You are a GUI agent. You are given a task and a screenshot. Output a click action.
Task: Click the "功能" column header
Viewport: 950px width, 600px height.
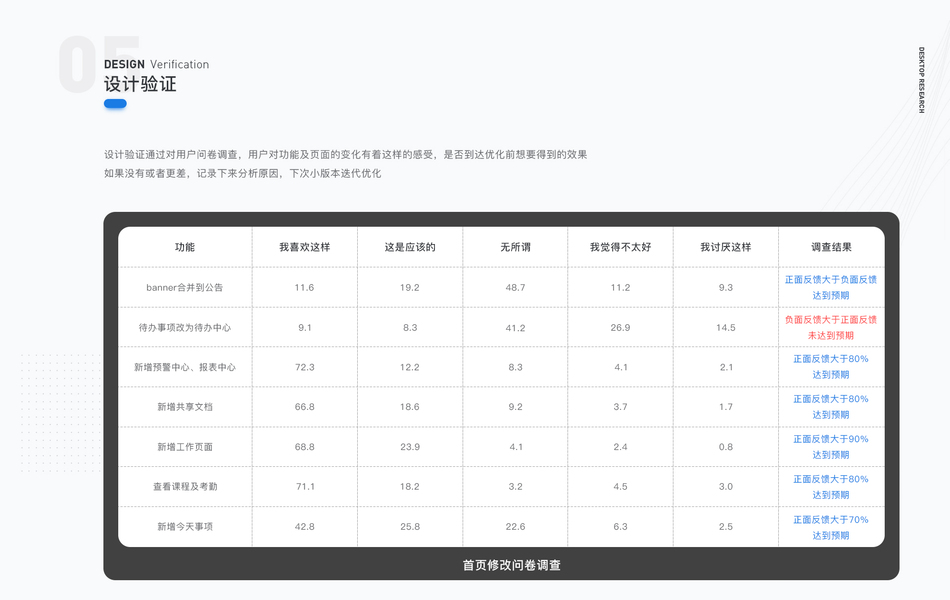[185, 247]
